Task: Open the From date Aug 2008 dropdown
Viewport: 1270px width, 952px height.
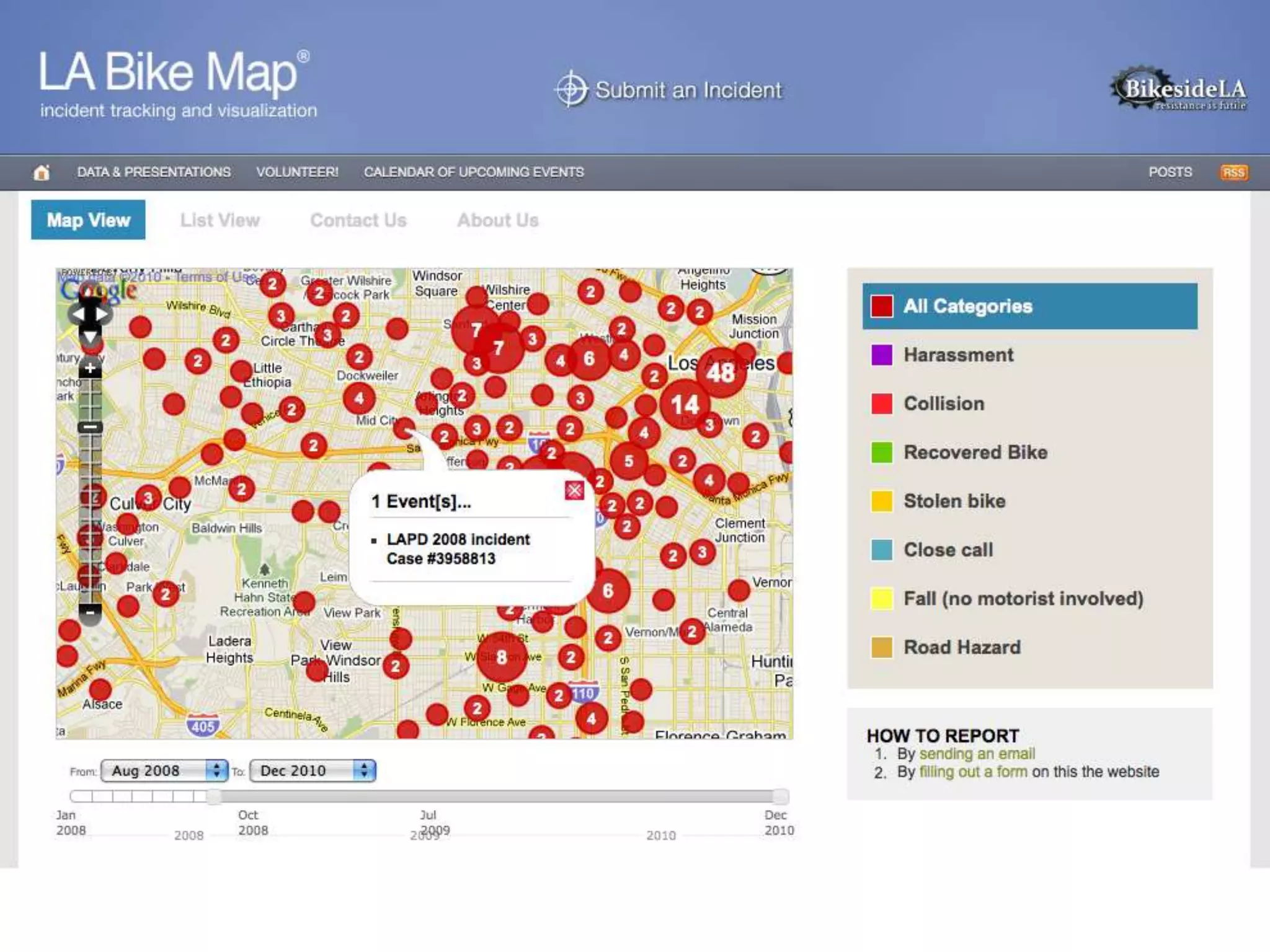Action: point(164,770)
